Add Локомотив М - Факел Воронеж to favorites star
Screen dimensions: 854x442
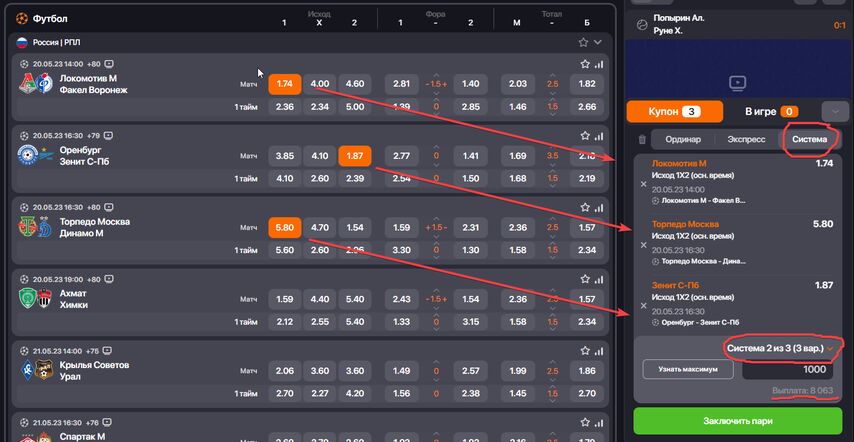click(585, 64)
